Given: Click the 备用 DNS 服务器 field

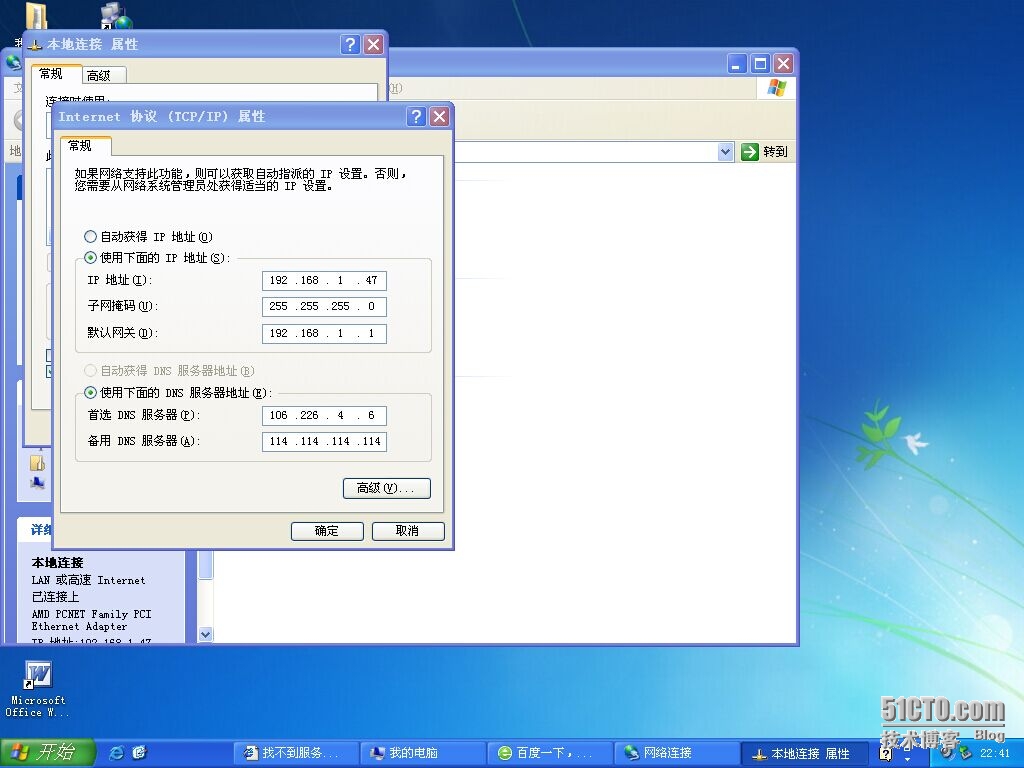Looking at the screenshot, I should pos(324,441).
